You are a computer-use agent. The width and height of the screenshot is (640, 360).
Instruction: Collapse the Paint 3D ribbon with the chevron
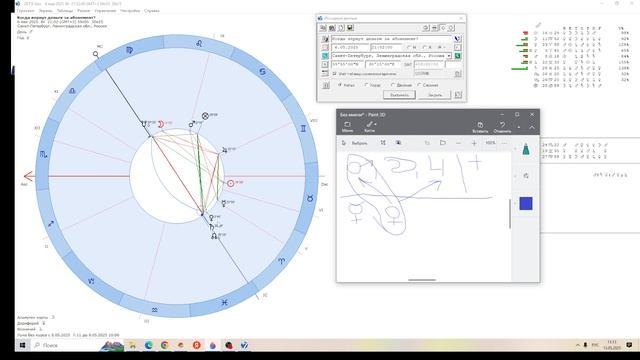coord(532,127)
